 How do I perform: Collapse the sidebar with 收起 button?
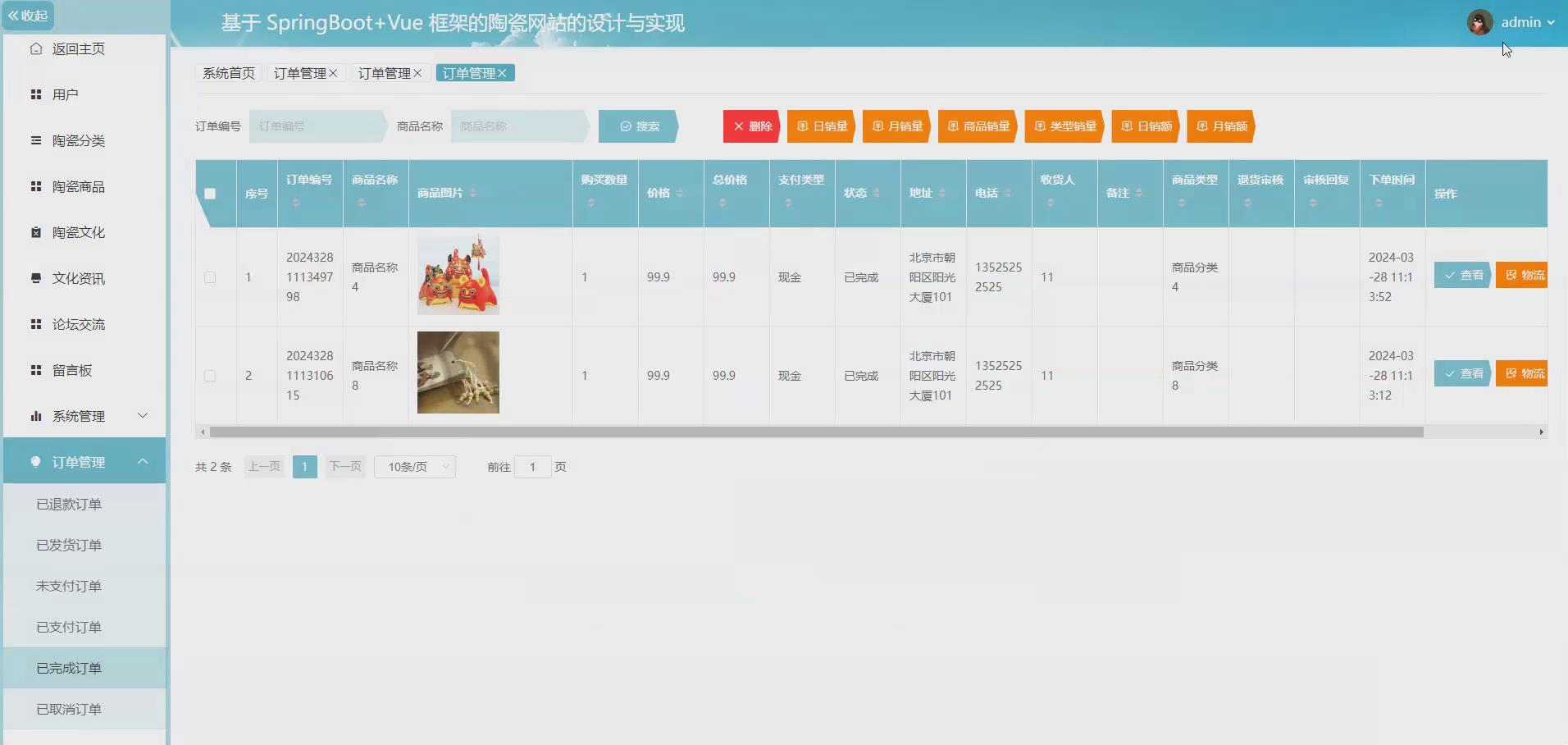coord(28,16)
